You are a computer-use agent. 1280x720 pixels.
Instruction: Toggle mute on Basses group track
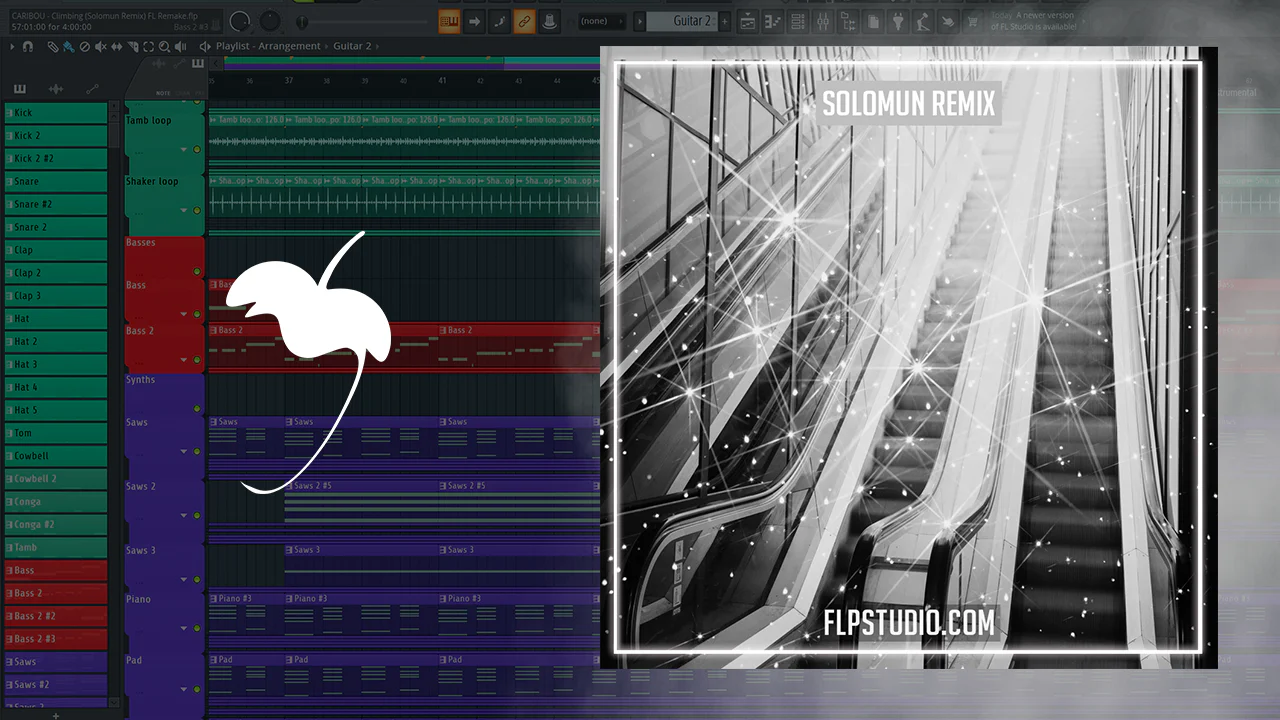click(197, 272)
